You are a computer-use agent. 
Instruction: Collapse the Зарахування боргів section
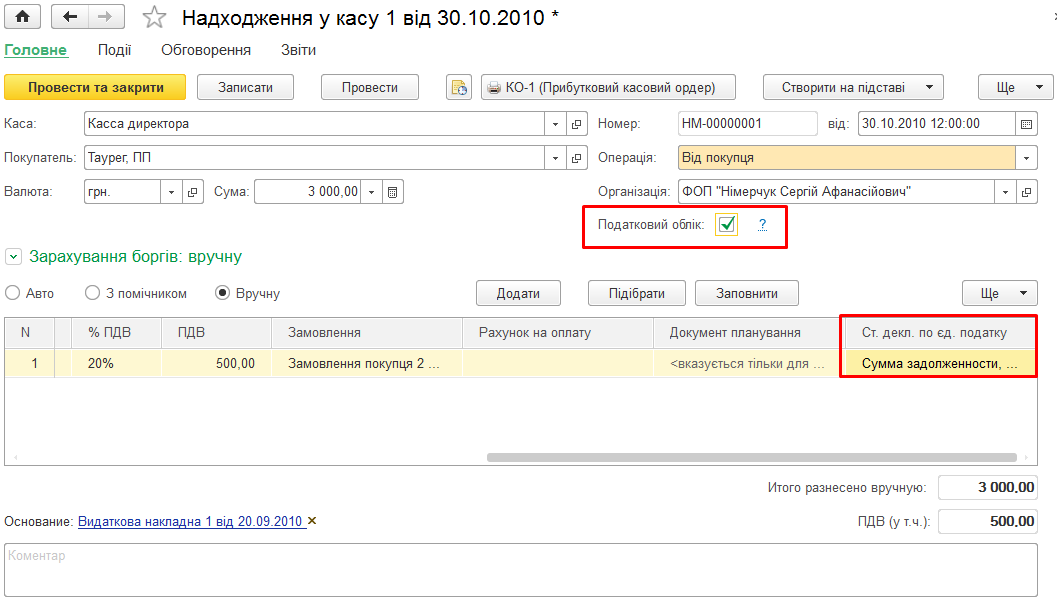click(x=13, y=257)
